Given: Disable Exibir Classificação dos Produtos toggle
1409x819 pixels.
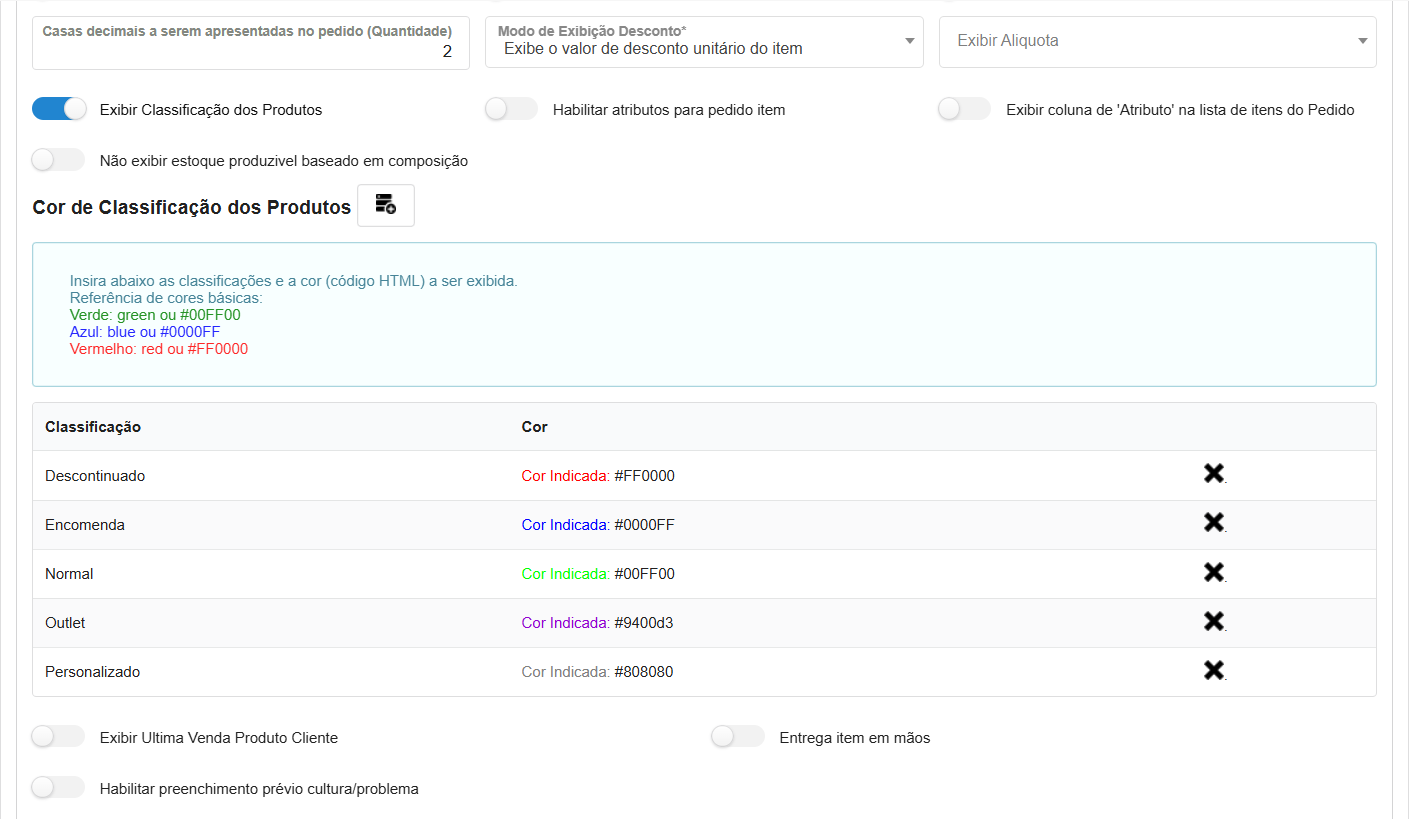Looking at the screenshot, I should (60, 109).
